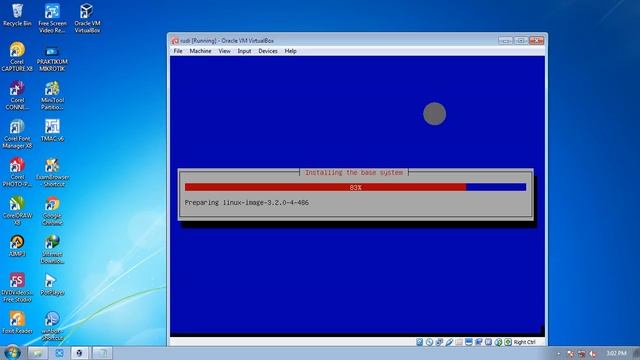Select the TMAC v6 desktop icon
This screenshot has height=360, width=640.
point(52,130)
